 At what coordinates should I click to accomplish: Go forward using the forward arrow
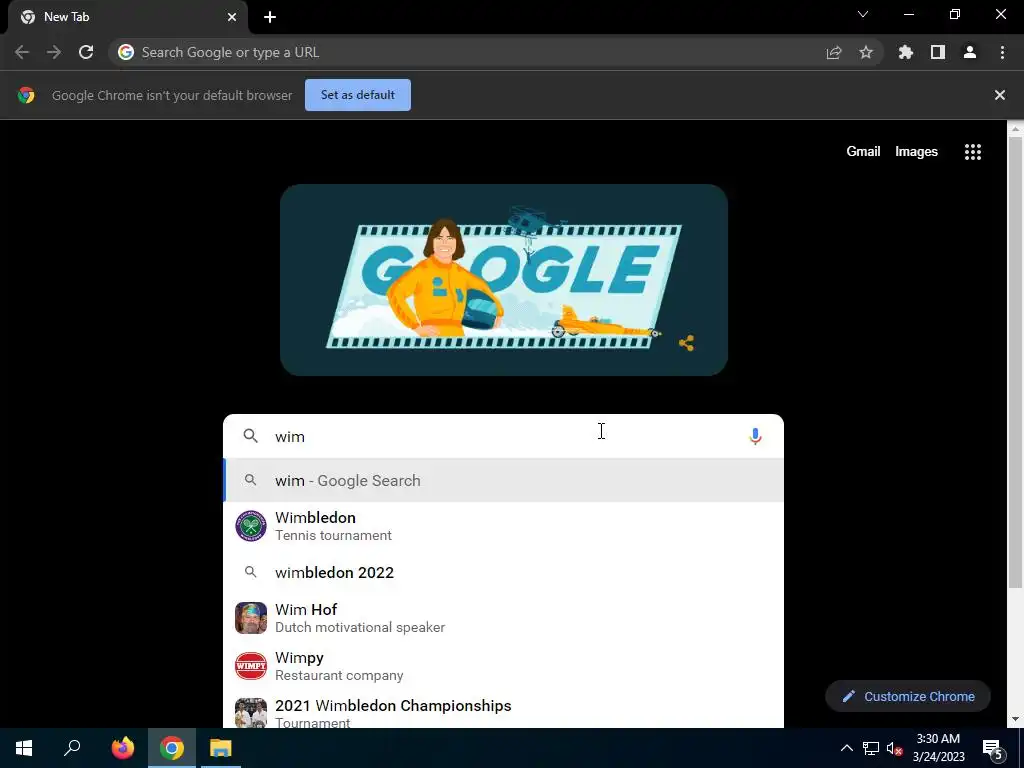click(x=54, y=52)
